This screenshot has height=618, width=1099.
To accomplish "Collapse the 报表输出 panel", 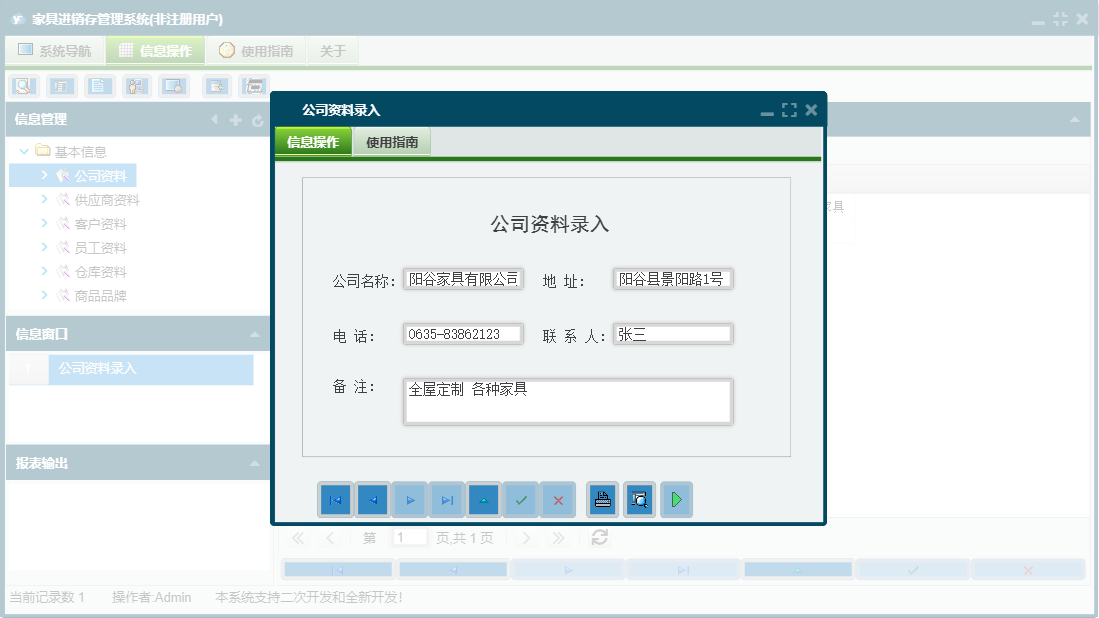I will pyautogui.click(x=254, y=463).
